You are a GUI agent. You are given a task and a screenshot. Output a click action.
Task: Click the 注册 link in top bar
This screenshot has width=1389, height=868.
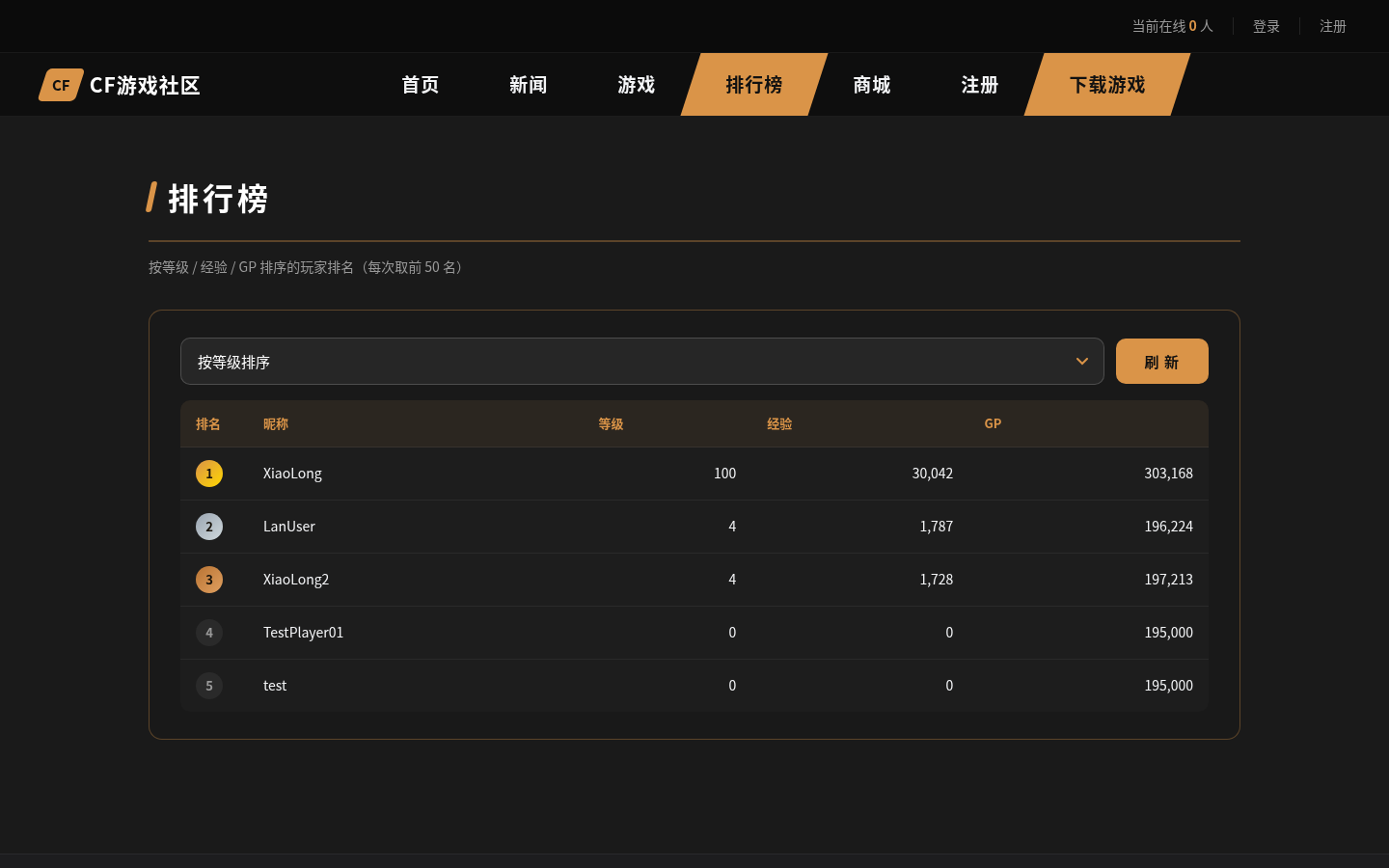point(1333,26)
